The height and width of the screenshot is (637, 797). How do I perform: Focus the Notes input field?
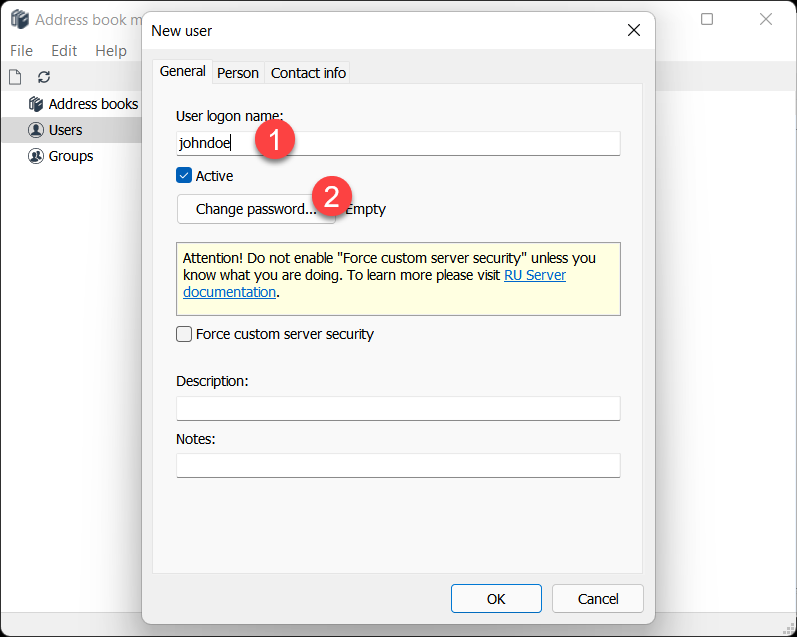[398, 466]
